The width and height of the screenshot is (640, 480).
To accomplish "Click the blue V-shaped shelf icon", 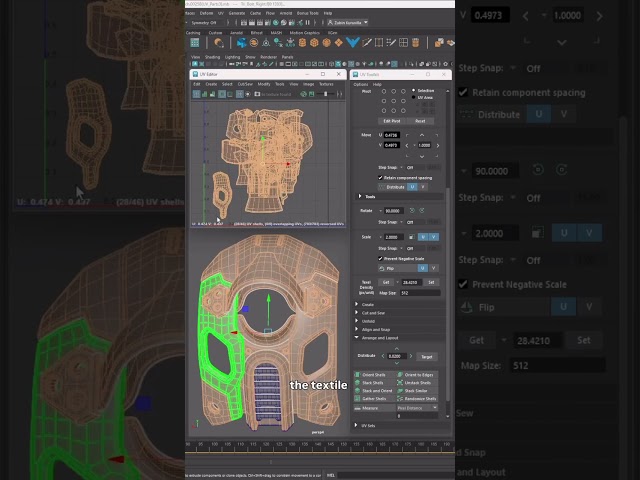I will click(x=352, y=42).
